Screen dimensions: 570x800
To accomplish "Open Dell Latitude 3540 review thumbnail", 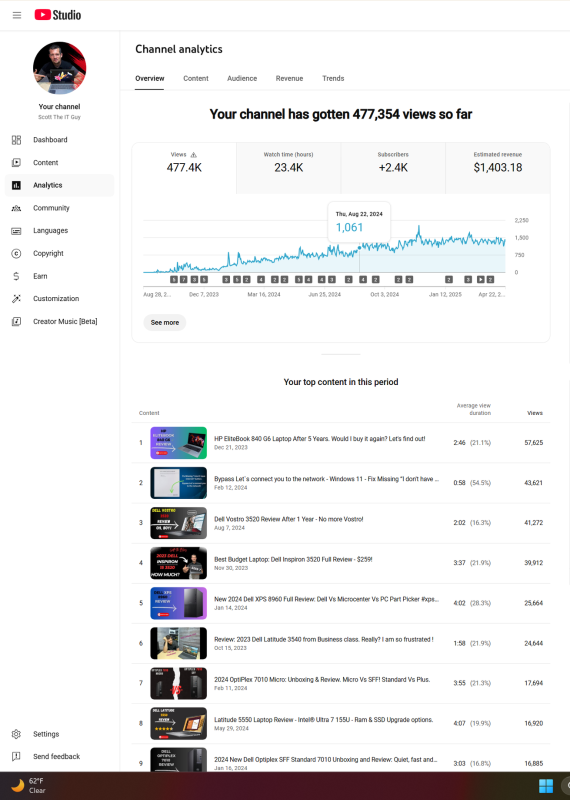I will coord(179,643).
